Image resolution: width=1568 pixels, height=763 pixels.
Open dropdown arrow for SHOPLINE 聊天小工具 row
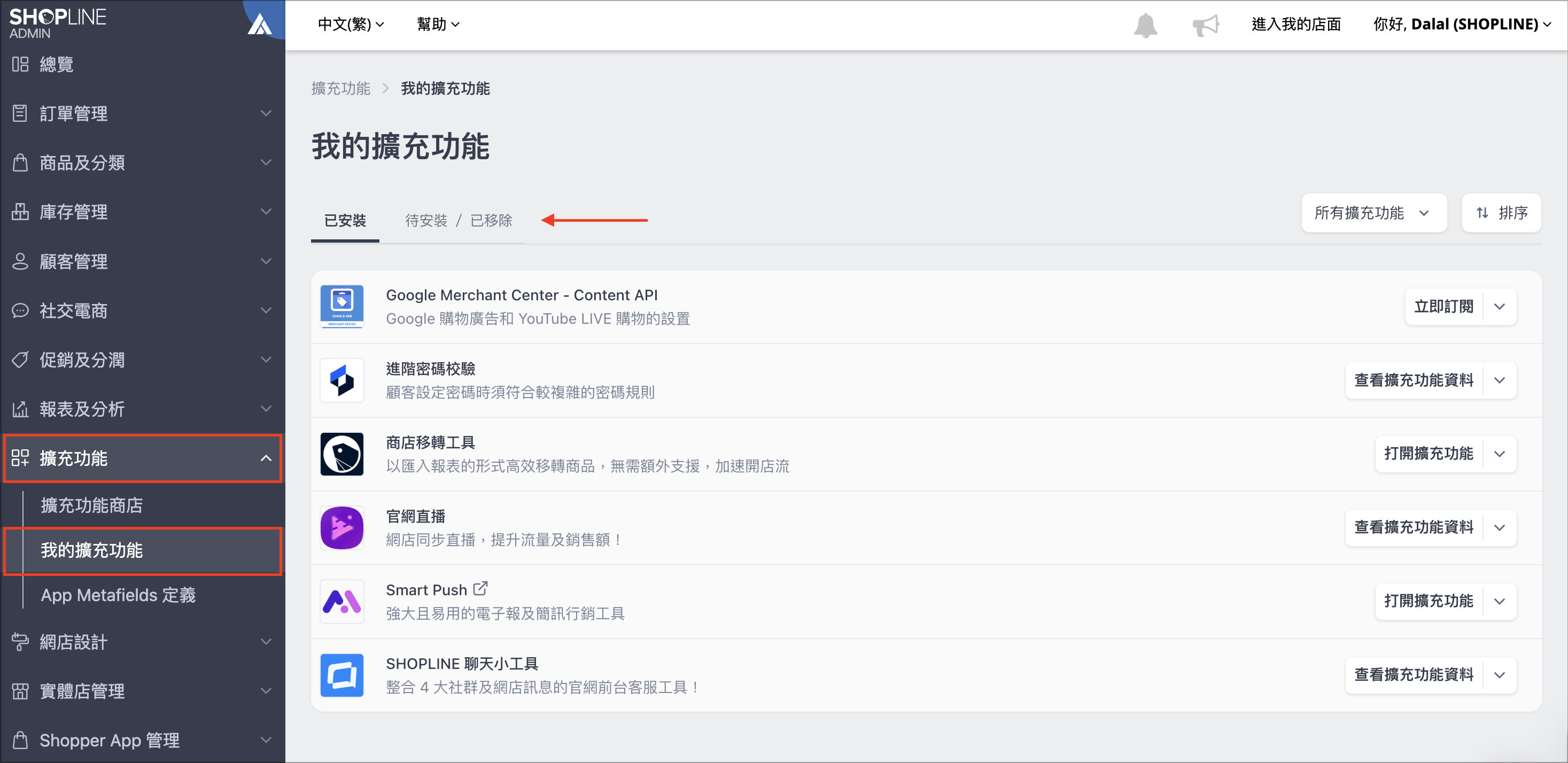pos(1499,675)
